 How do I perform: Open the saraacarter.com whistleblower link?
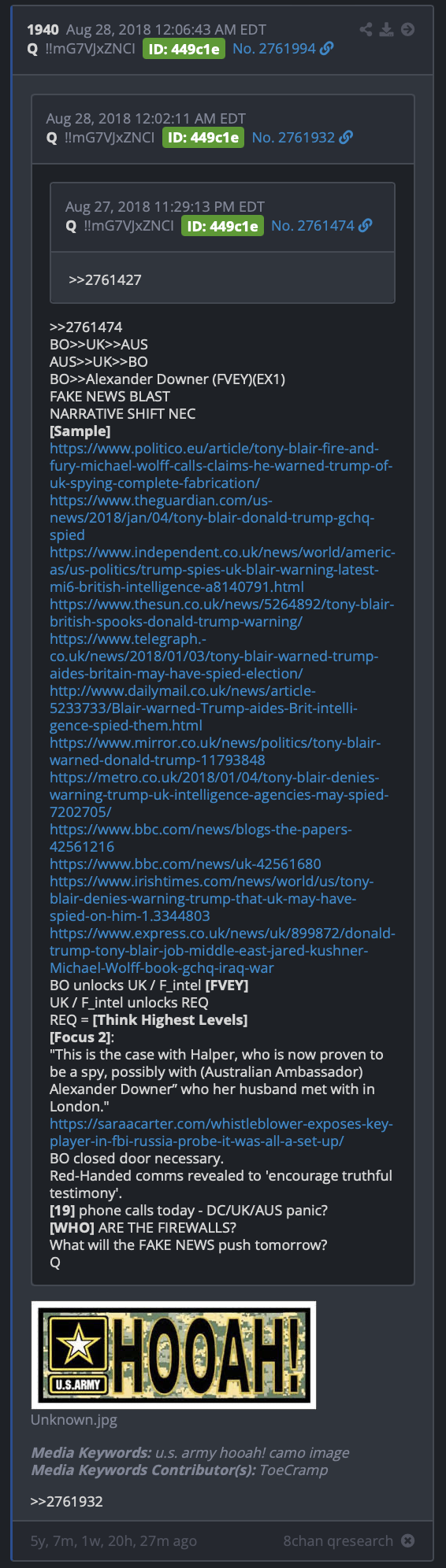point(221,1132)
